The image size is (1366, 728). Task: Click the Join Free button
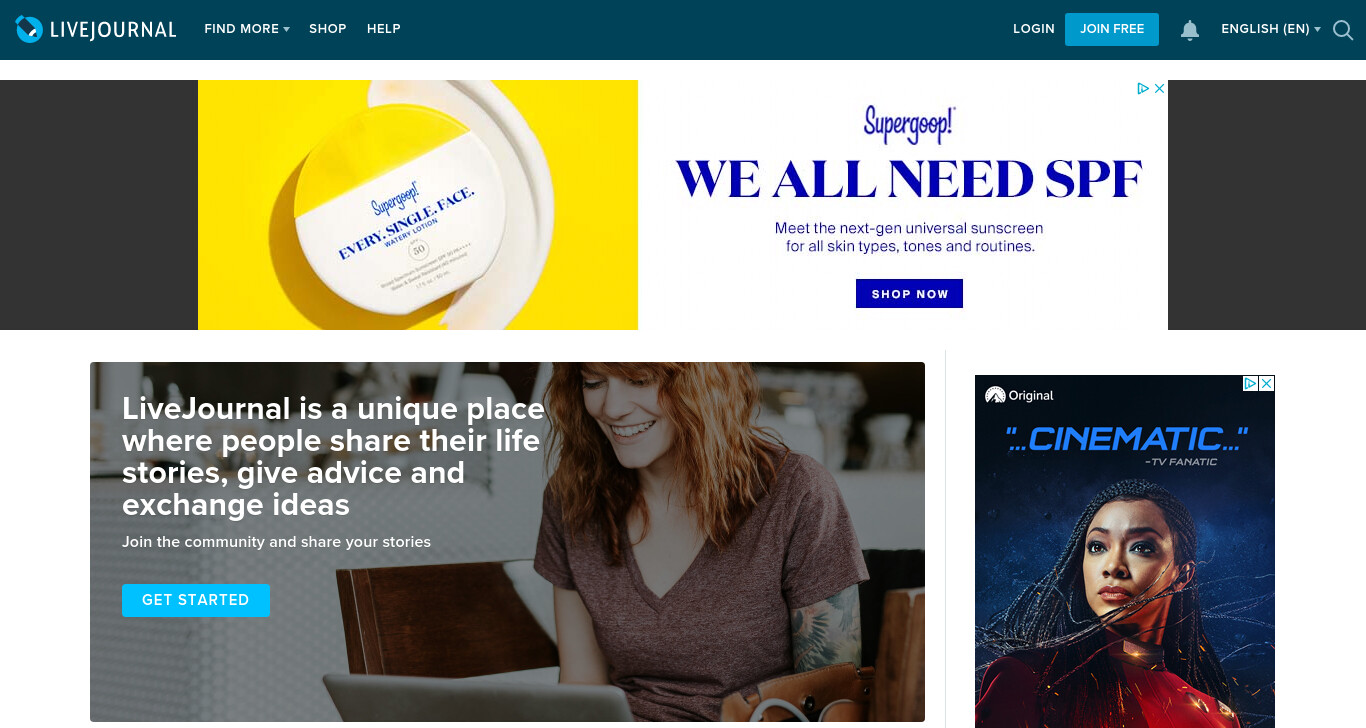1112,29
